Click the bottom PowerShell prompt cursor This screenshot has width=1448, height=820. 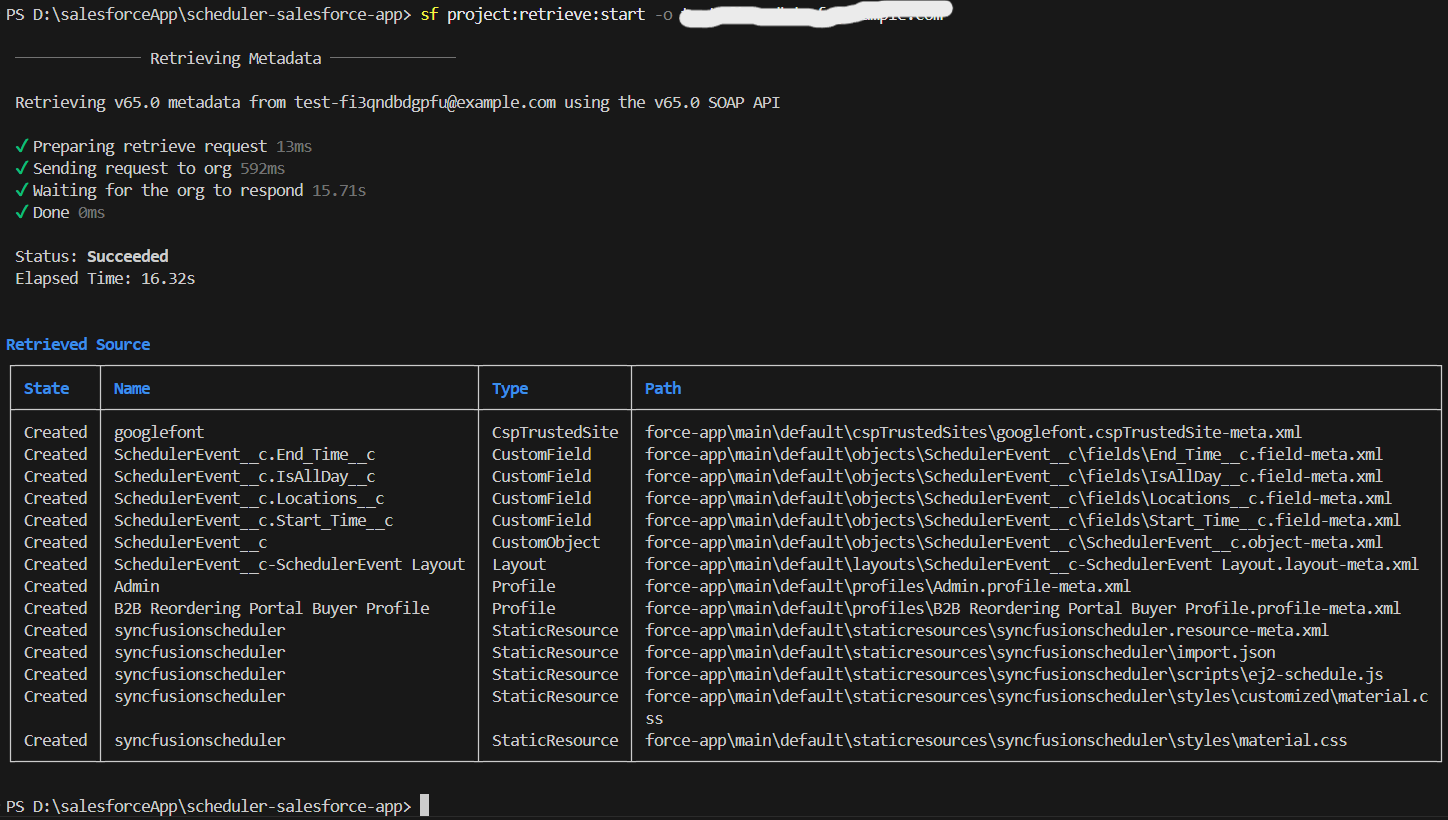coord(424,806)
